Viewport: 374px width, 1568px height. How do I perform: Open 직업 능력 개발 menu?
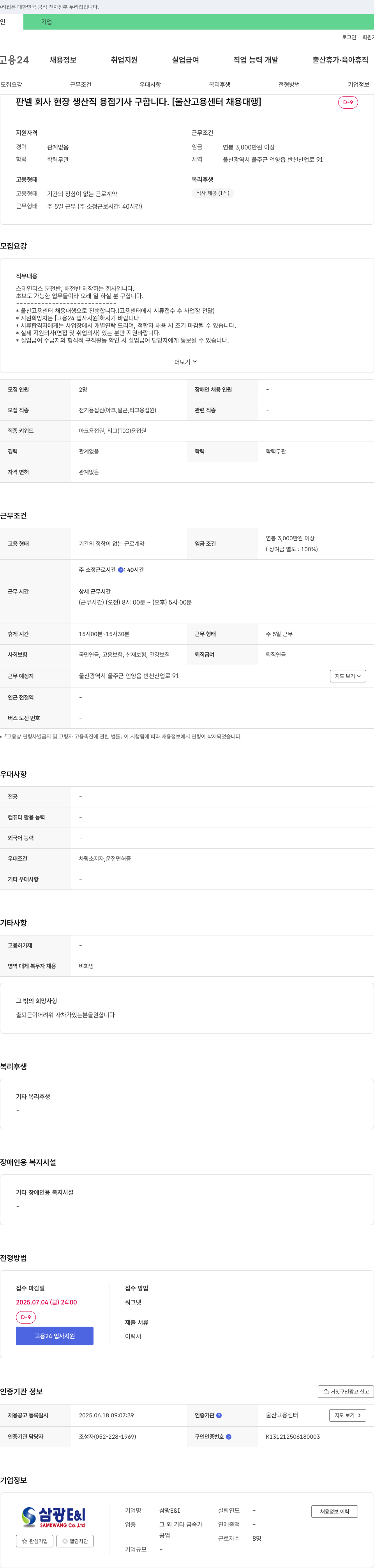pos(256,60)
